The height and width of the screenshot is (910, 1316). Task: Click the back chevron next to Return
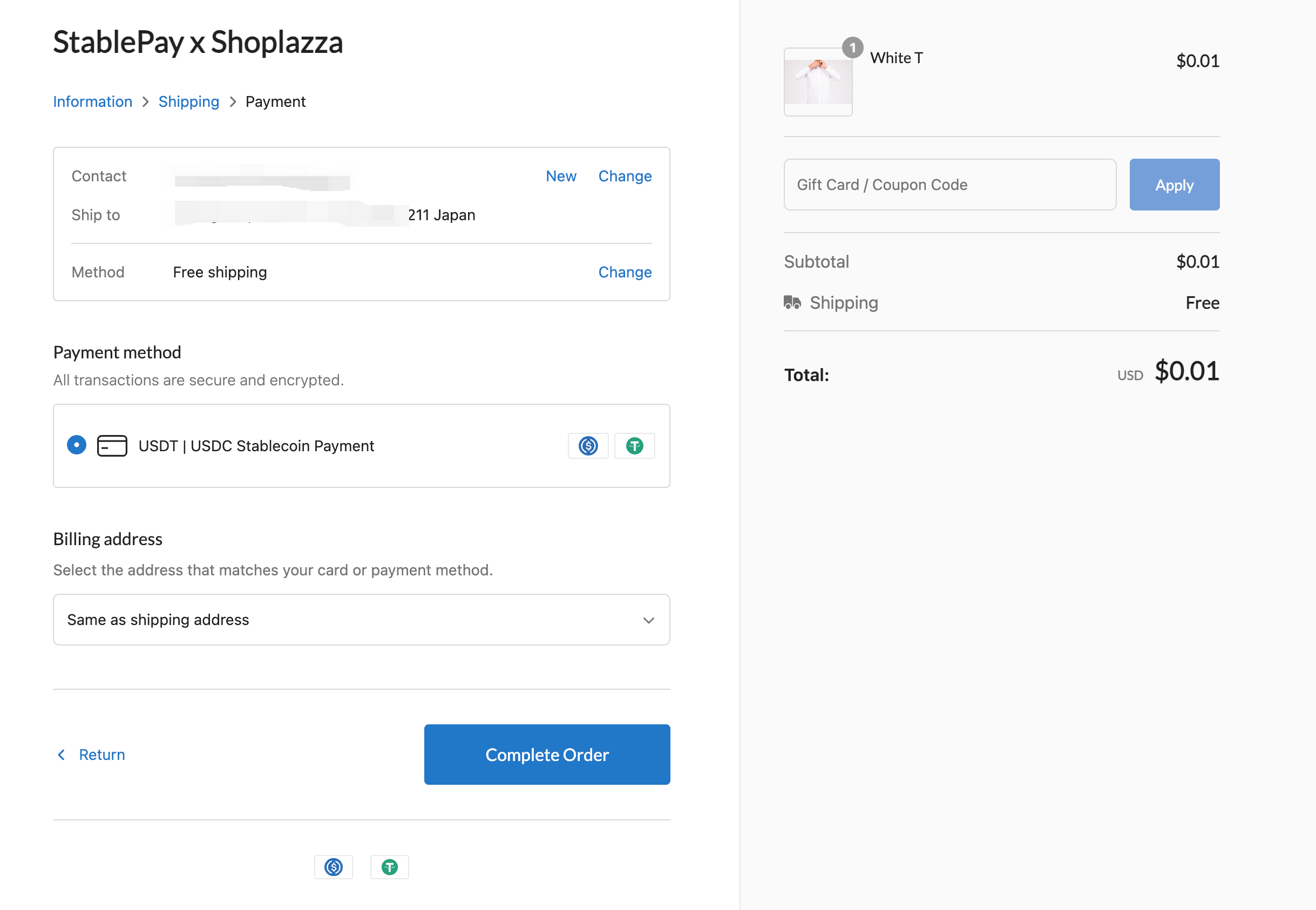tap(62, 755)
